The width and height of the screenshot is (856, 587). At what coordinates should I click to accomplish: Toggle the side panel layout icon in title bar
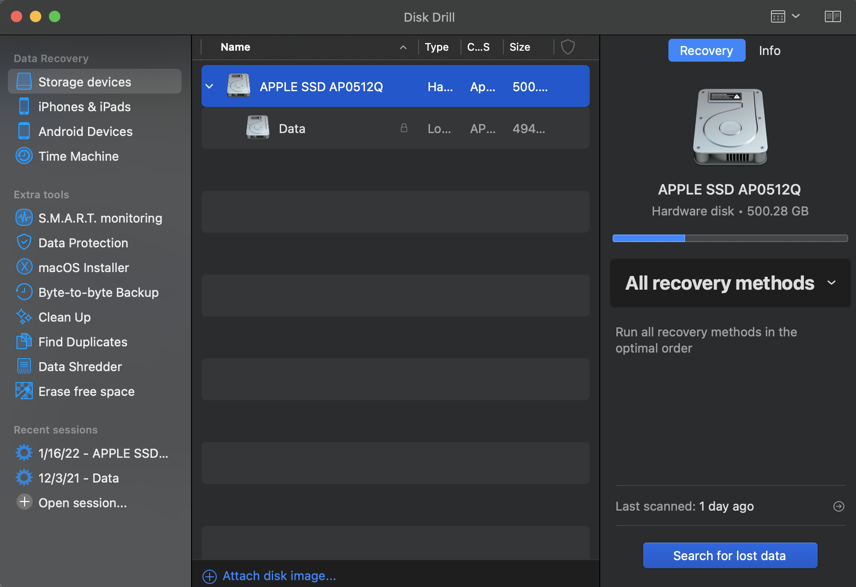click(833, 16)
